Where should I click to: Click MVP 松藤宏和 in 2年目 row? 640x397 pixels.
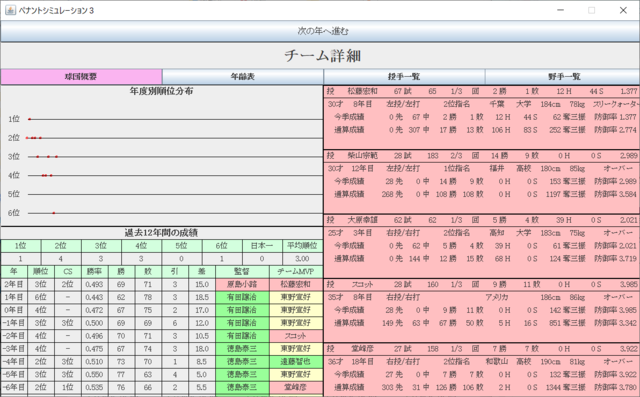296,284
